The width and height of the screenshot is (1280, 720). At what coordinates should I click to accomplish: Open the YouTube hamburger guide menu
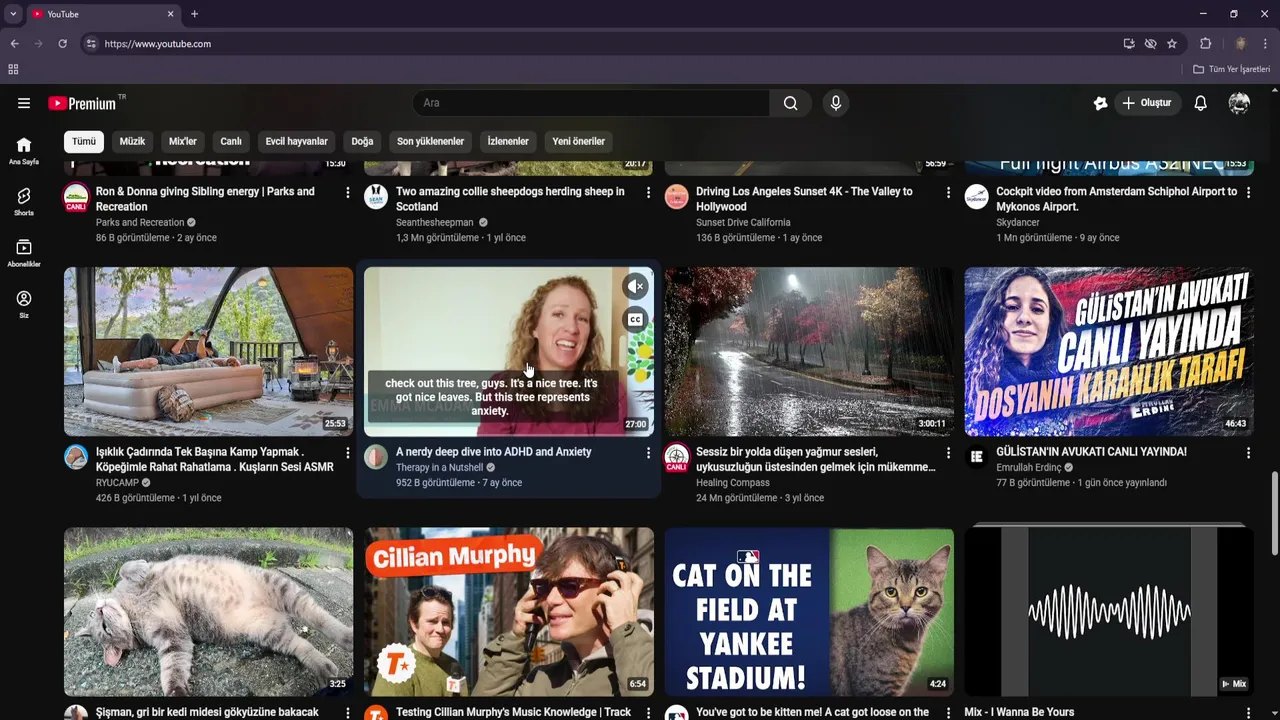coord(24,103)
